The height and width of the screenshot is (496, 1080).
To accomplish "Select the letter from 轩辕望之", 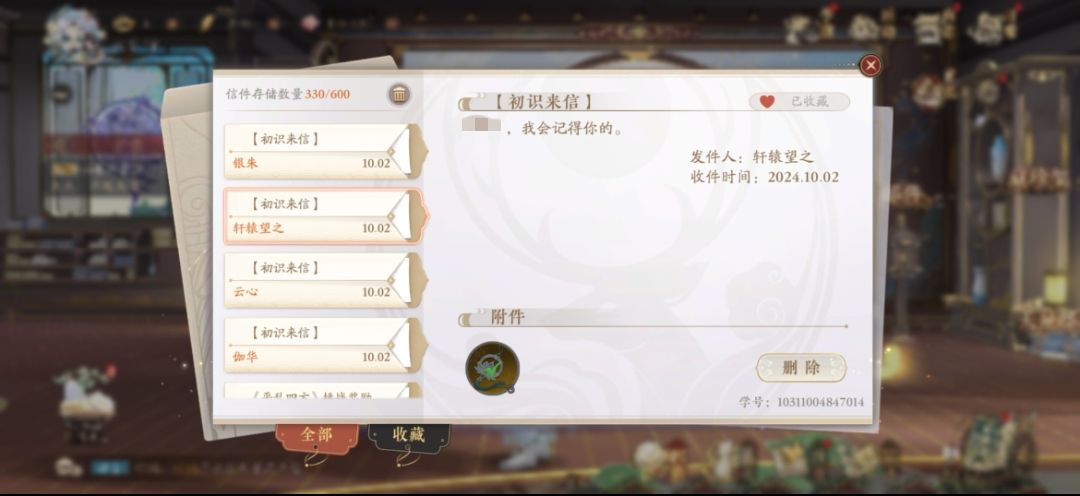I will pyautogui.click(x=324, y=216).
